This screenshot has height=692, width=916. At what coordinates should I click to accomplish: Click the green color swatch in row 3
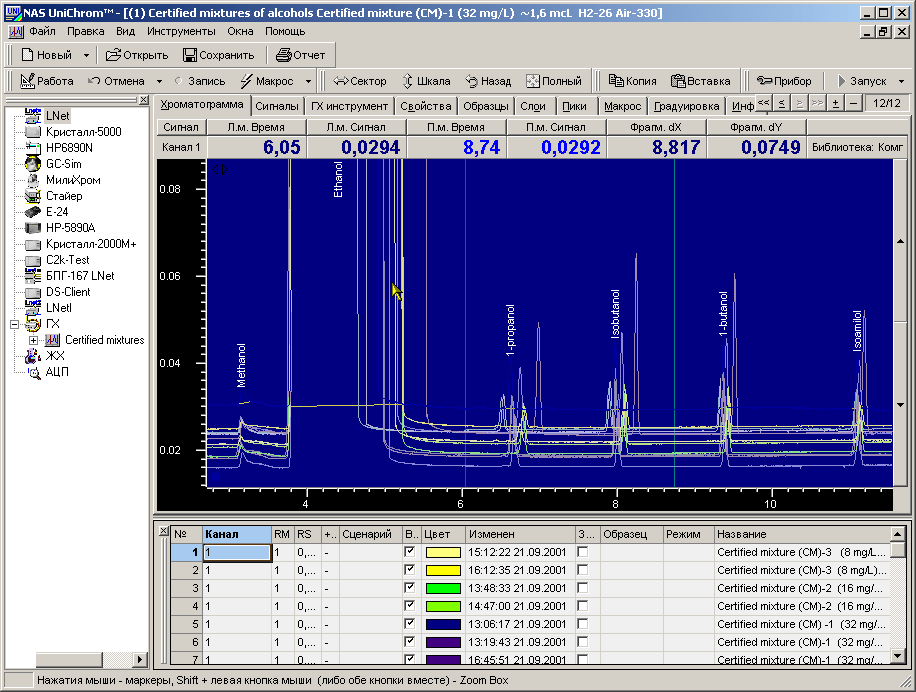point(443,588)
